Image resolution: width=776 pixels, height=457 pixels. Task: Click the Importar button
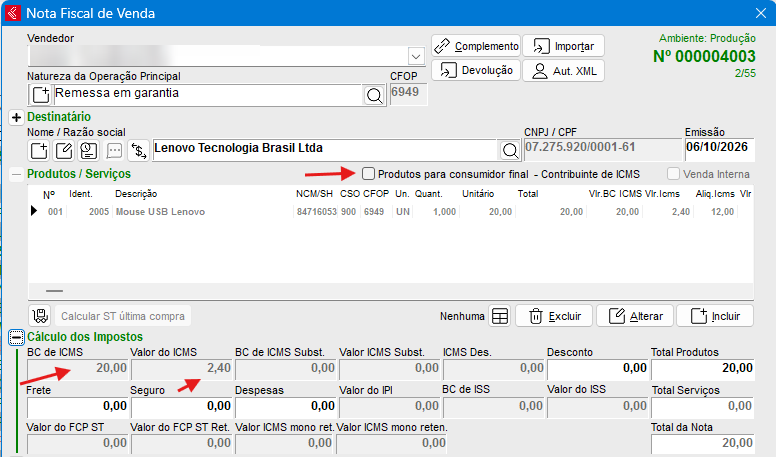pos(563,46)
